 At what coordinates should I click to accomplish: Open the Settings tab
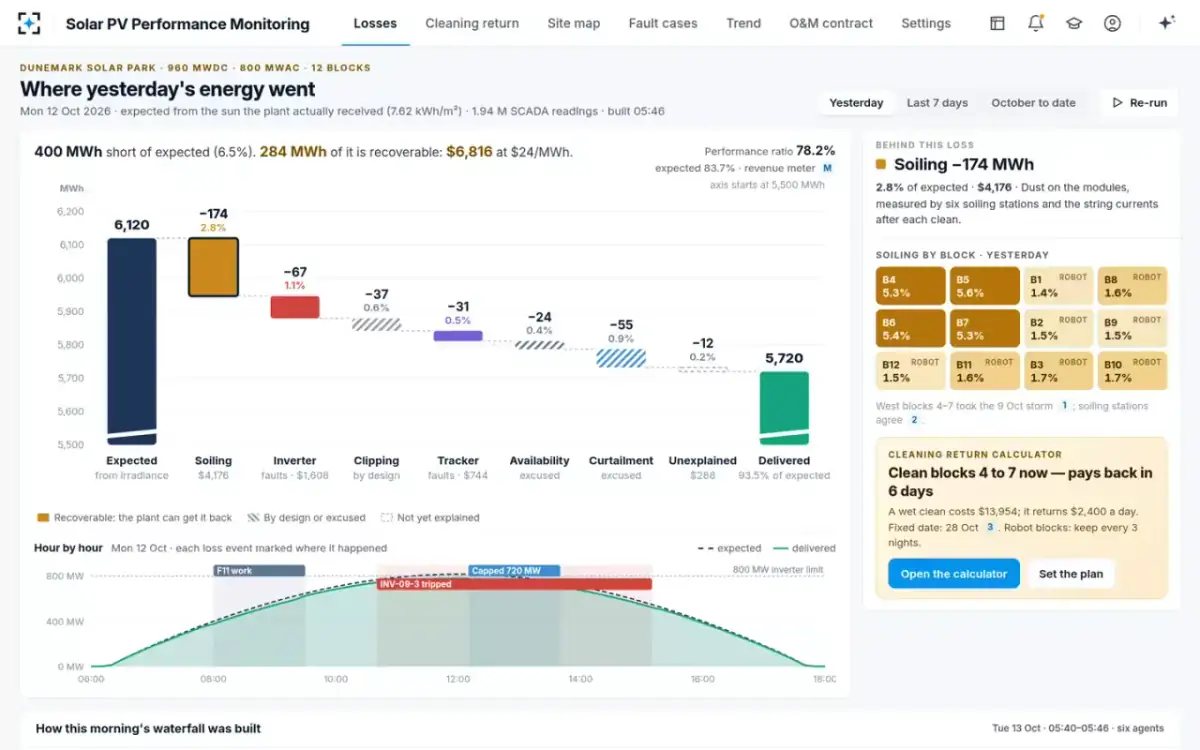pos(926,23)
